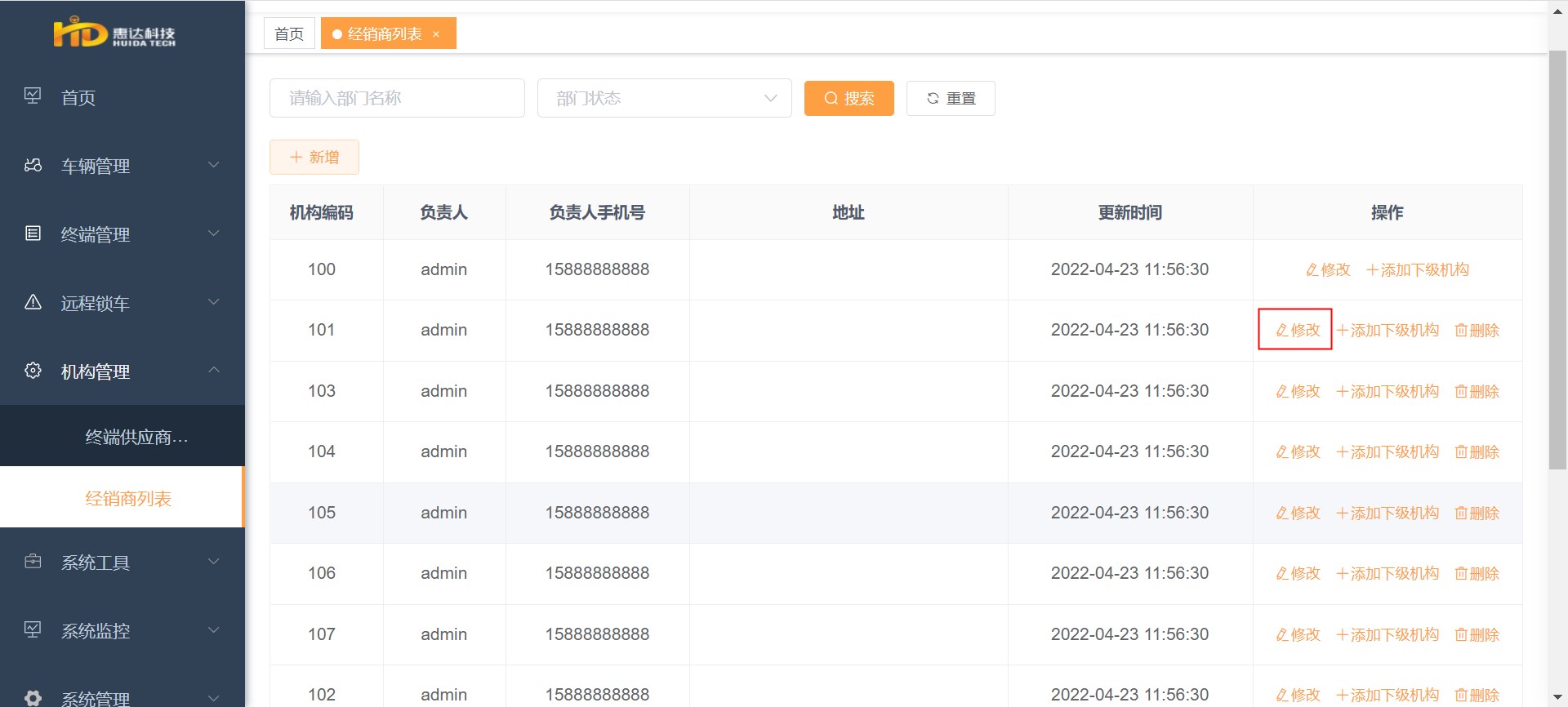The height and width of the screenshot is (707, 1568).
Task: Click the vertical scrollbar thumb
Action: tap(1557, 260)
